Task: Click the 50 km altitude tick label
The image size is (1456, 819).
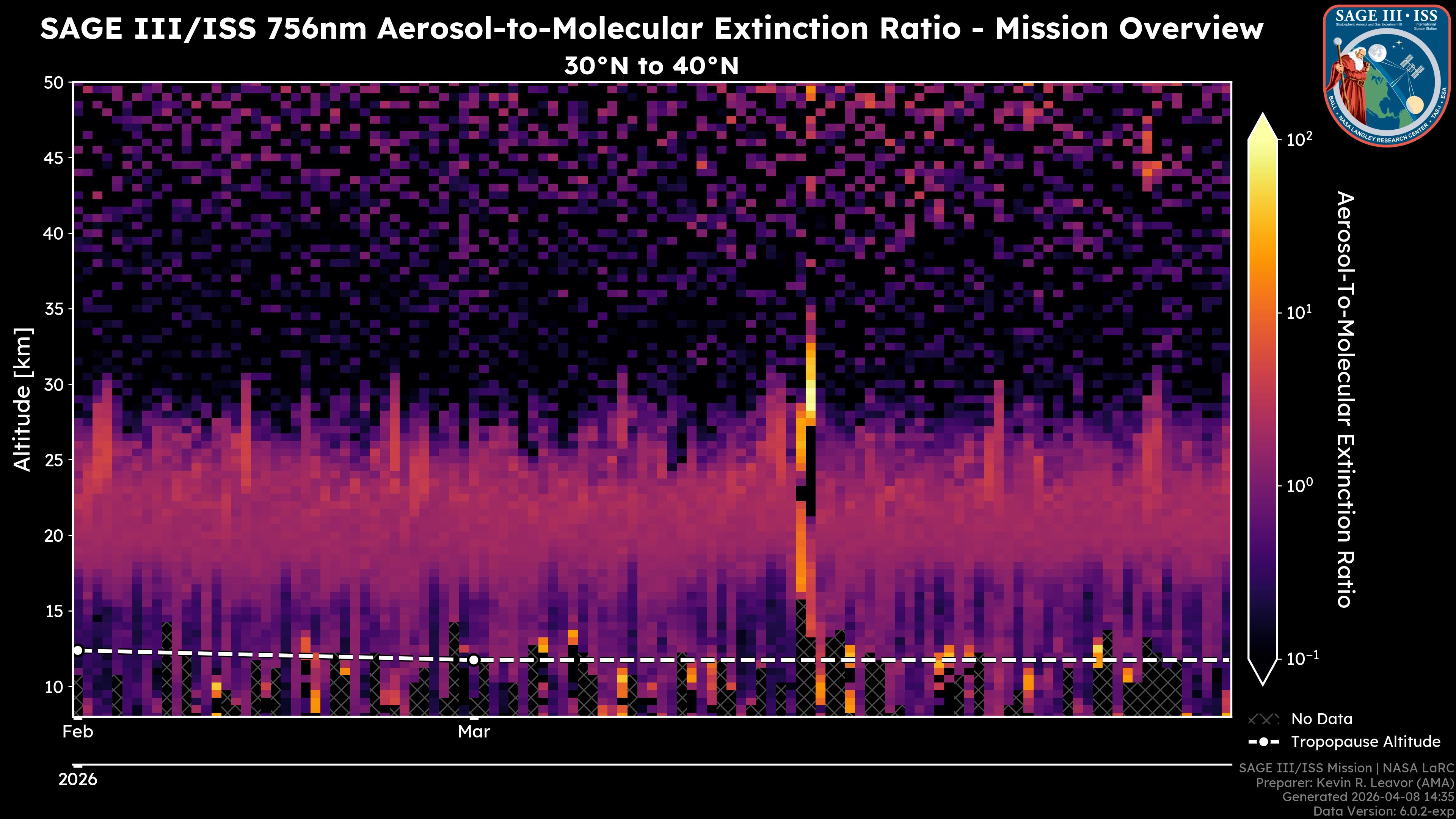Action: pyautogui.click(x=54, y=83)
